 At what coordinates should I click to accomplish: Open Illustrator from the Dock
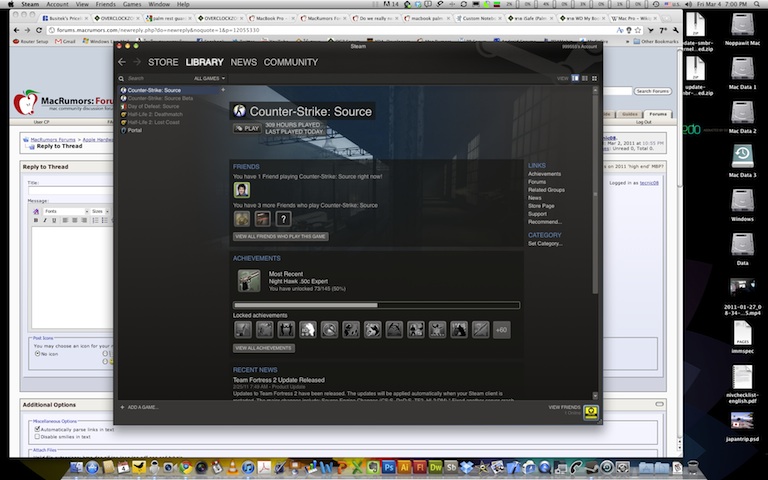[x=405, y=467]
